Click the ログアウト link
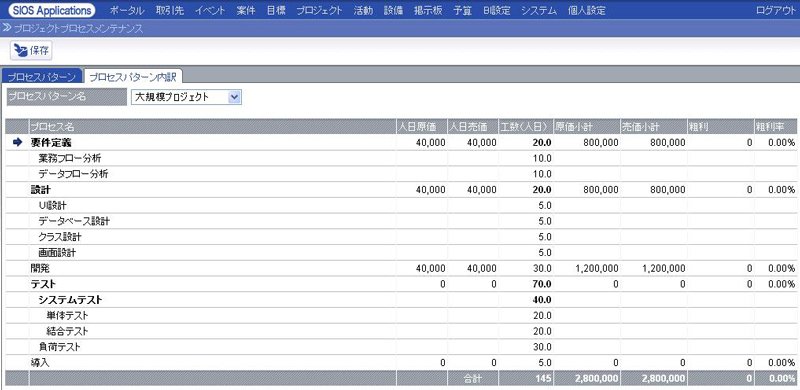This screenshot has height=390, width=800. (777, 11)
